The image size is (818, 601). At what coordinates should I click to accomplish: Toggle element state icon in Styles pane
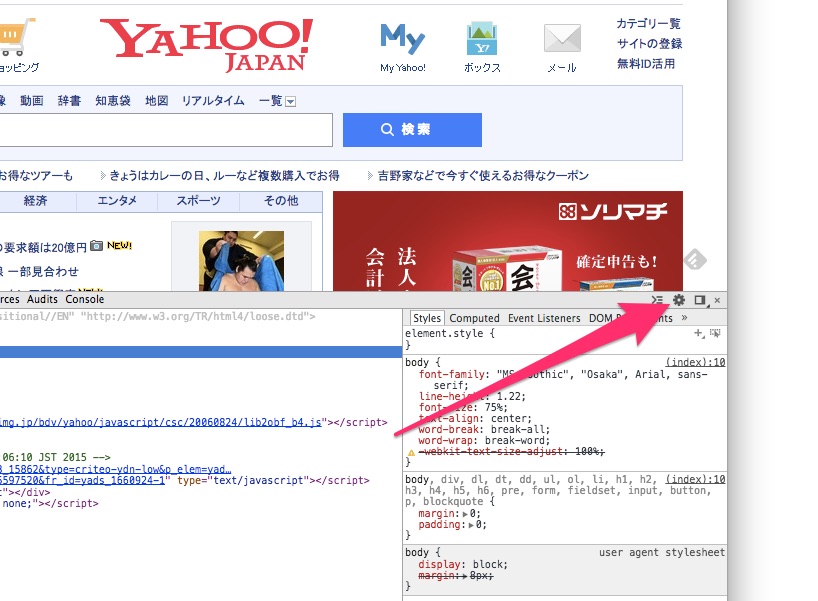715,333
